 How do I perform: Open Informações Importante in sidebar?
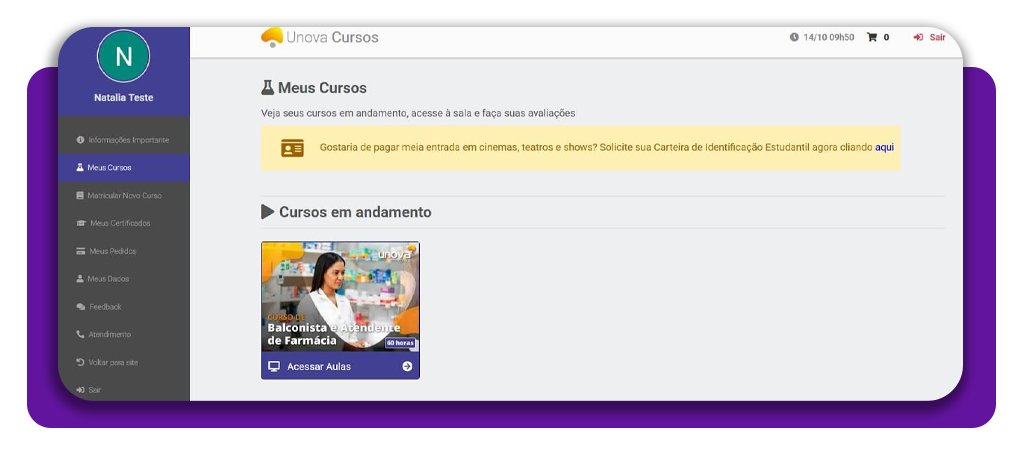click(123, 140)
